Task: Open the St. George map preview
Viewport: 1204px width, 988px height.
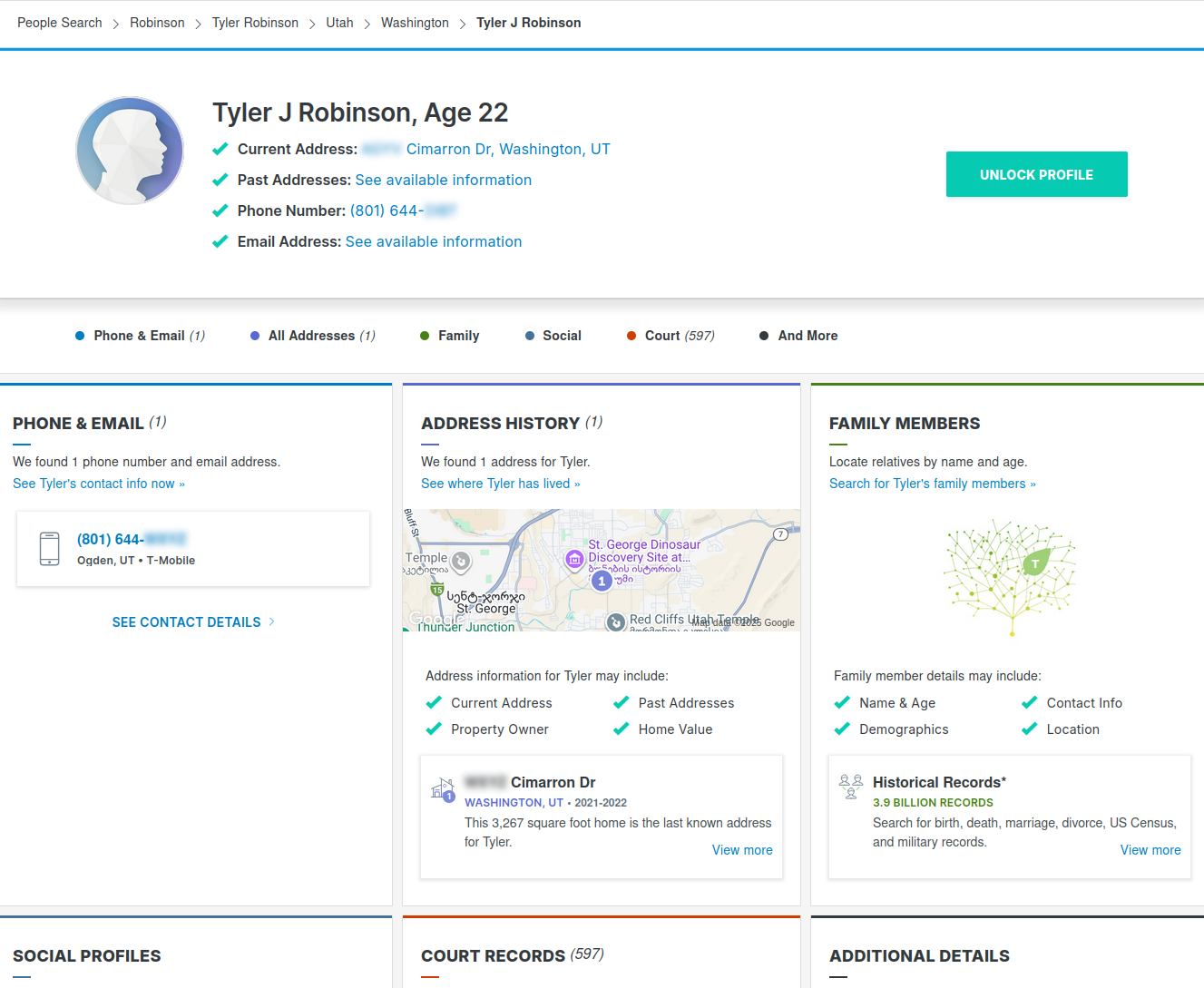Action: click(602, 570)
